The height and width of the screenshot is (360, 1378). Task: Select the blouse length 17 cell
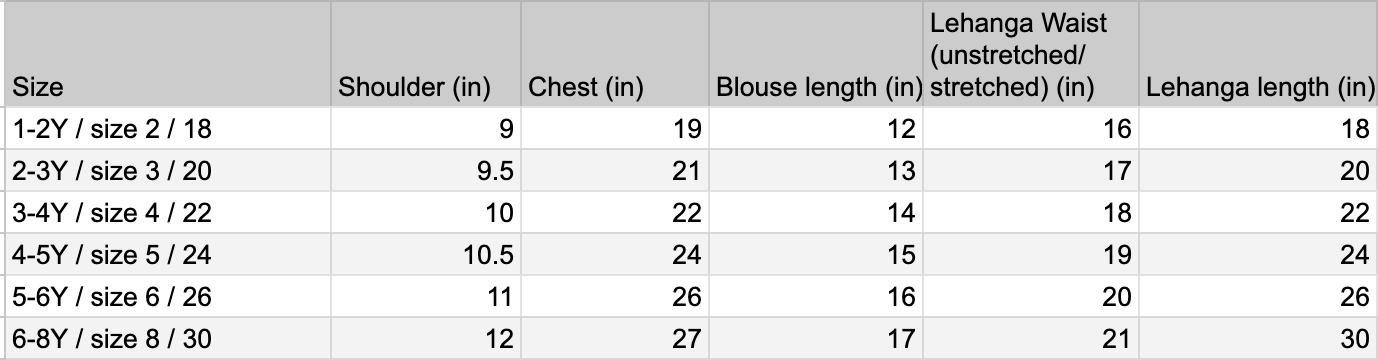(815, 339)
